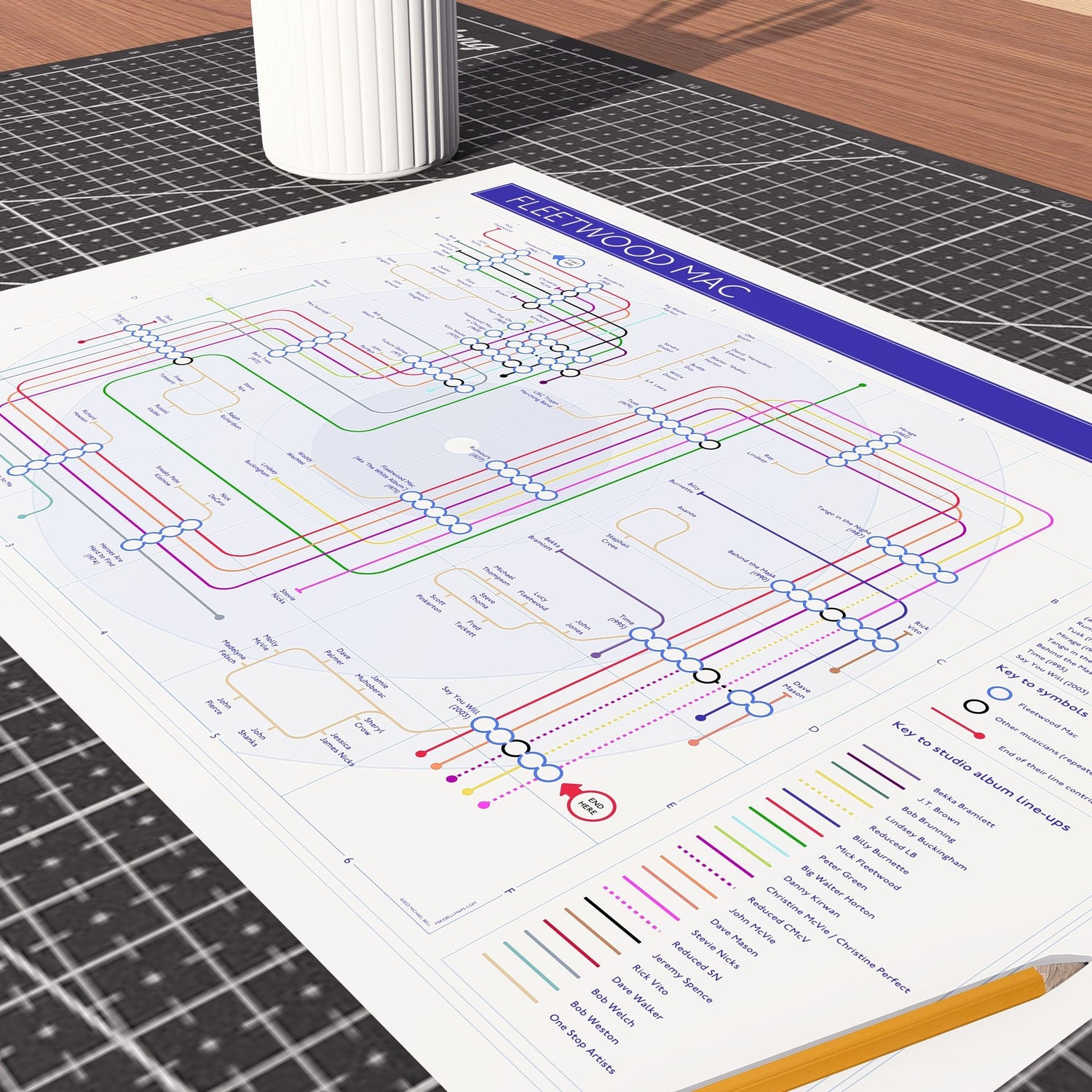Select 'Mick Fleetwood' in the legend
1092x1092 pixels.
(867, 868)
